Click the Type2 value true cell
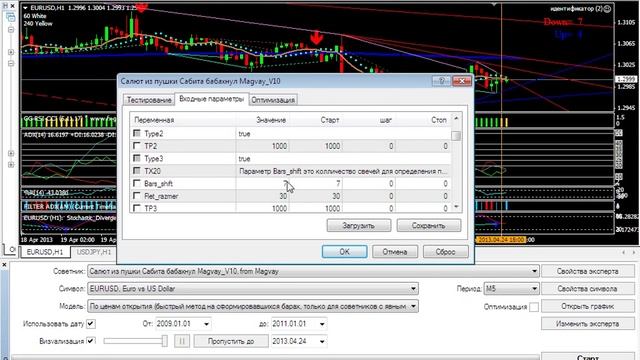Screen dimensions: 640x360 pos(343,134)
